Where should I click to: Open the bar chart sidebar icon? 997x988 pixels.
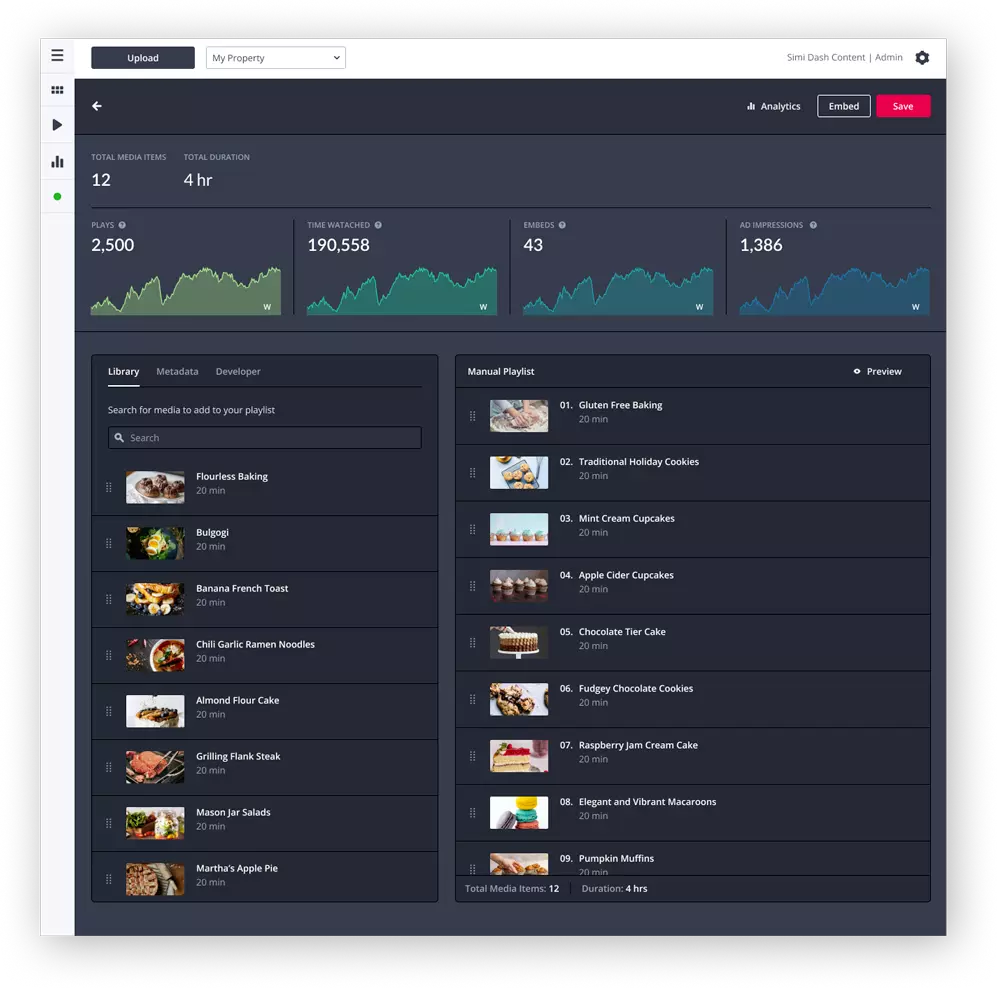[57, 161]
